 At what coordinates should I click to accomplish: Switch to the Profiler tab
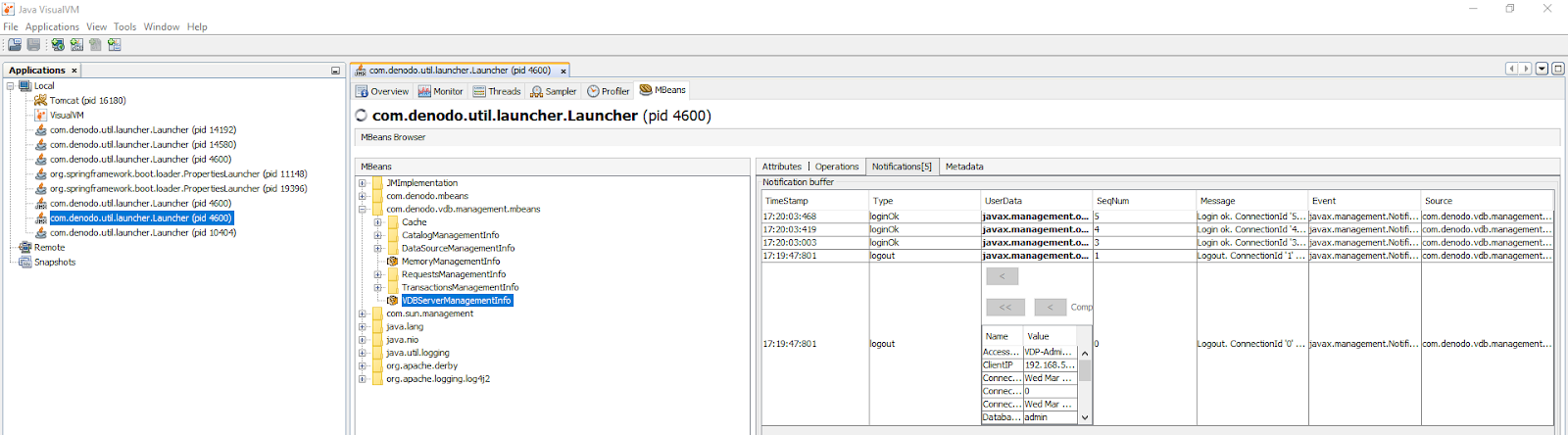[609, 91]
